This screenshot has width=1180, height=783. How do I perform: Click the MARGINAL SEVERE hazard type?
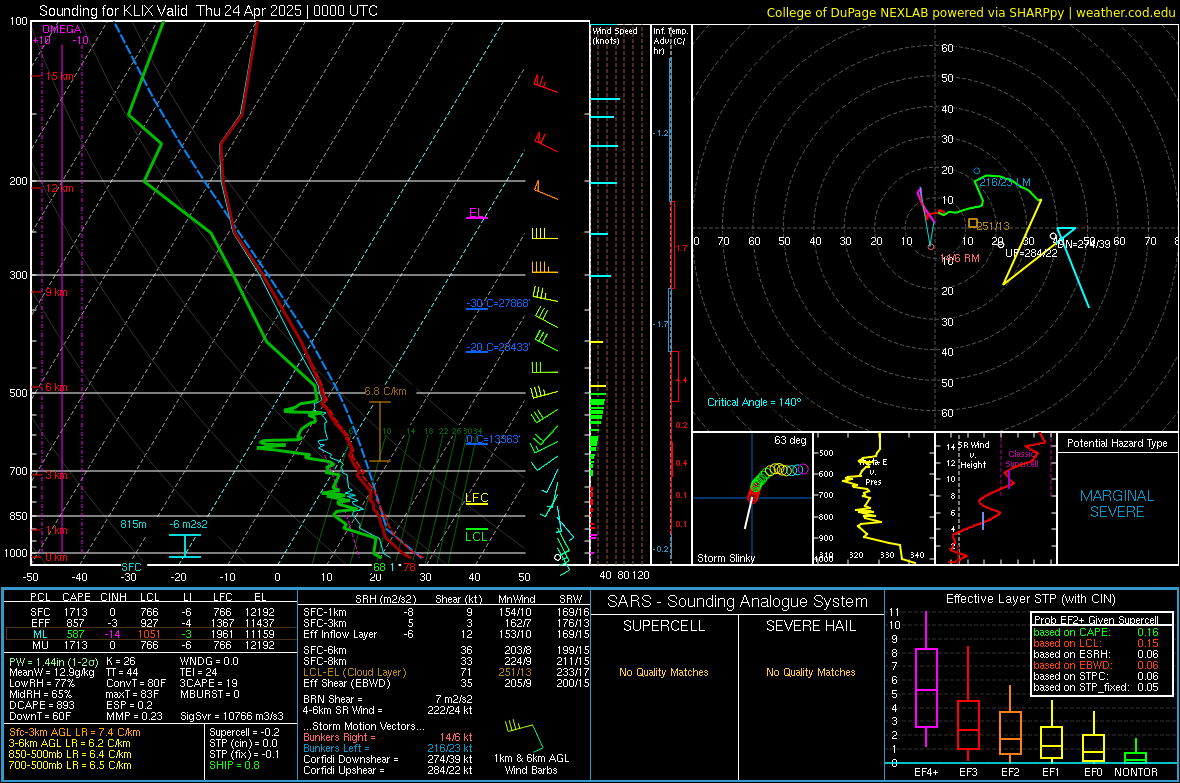pos(1117,504)
